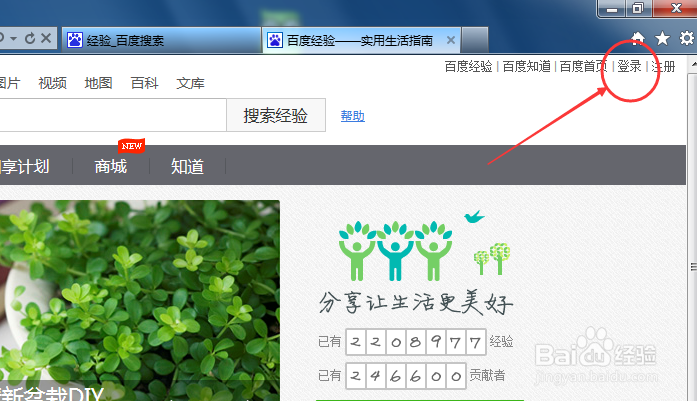Click the 分享让生活更美好 slogan text
Screen dimensions: 697x401
pos(416,303)
